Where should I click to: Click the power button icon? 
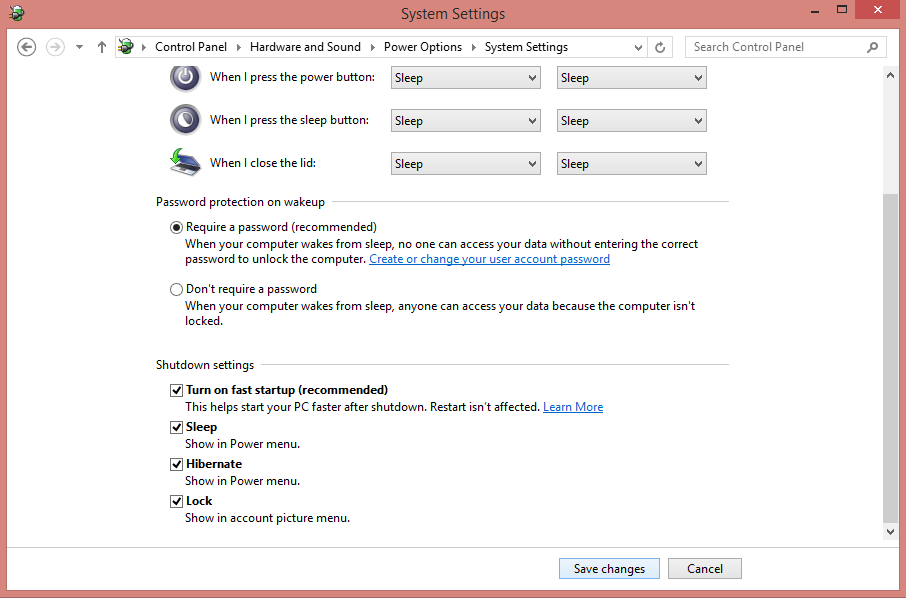(x=185, y=77)
